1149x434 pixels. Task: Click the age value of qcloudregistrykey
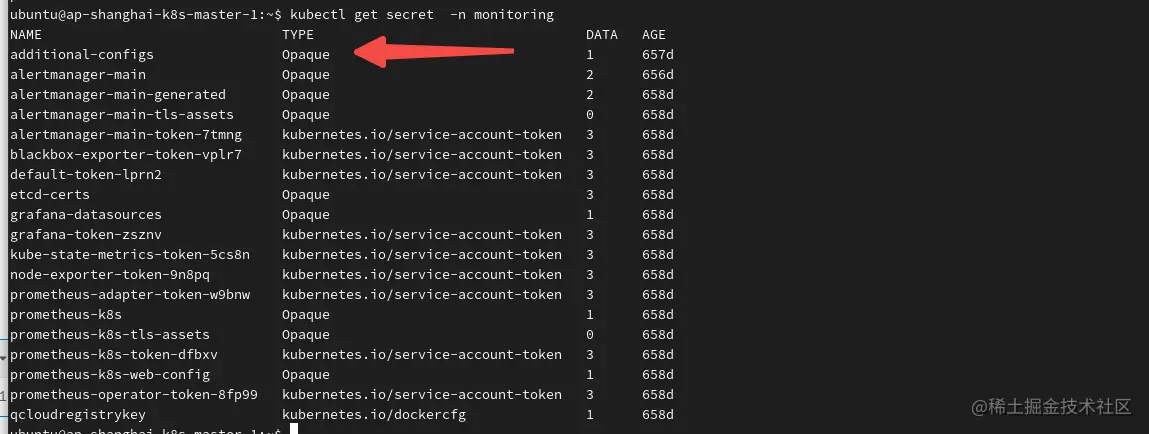click(657, 414)
